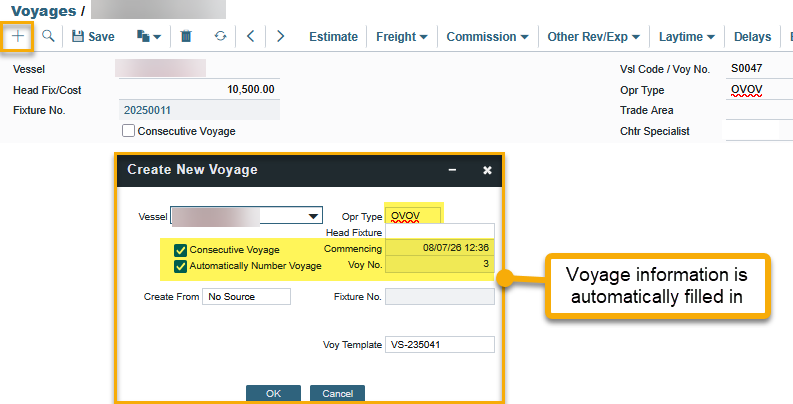Open the copy voyage icon dropdown
Screen dimensions: 793x404
pos(149,36)
